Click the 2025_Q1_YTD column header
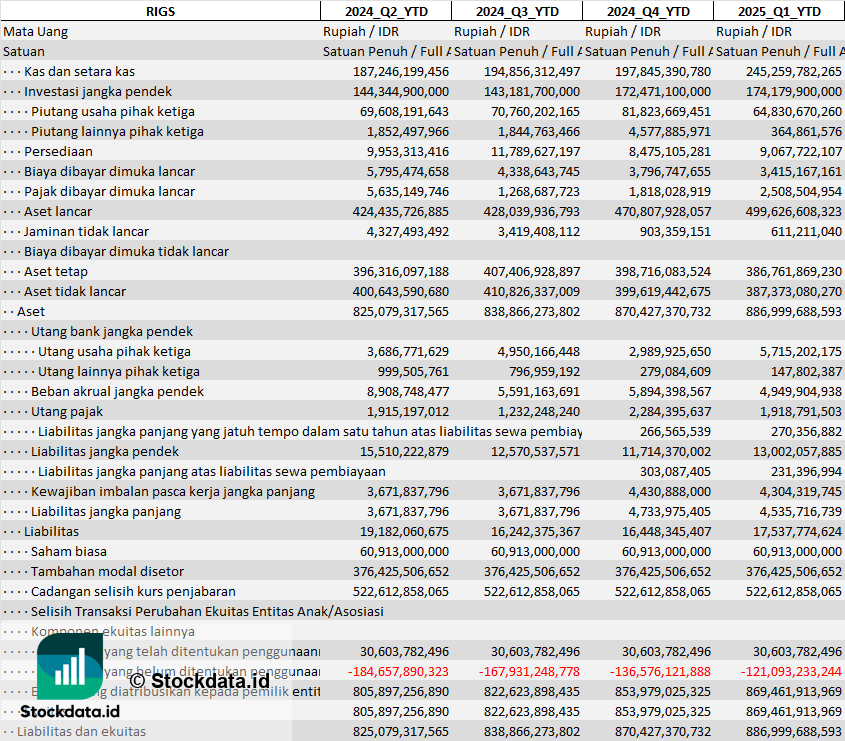Viewport: 845px width, 741px height. pos(779,11)
